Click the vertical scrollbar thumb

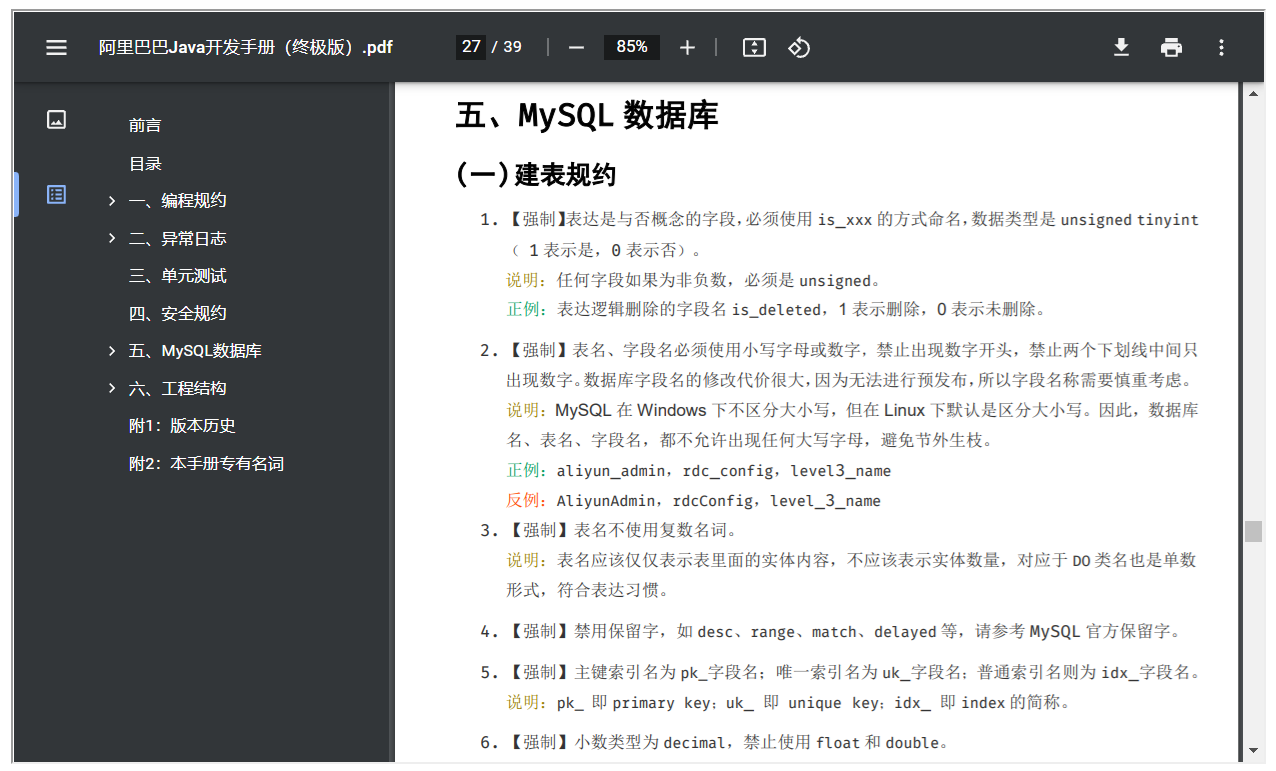pyautogui.click(x=1253, y=531)
